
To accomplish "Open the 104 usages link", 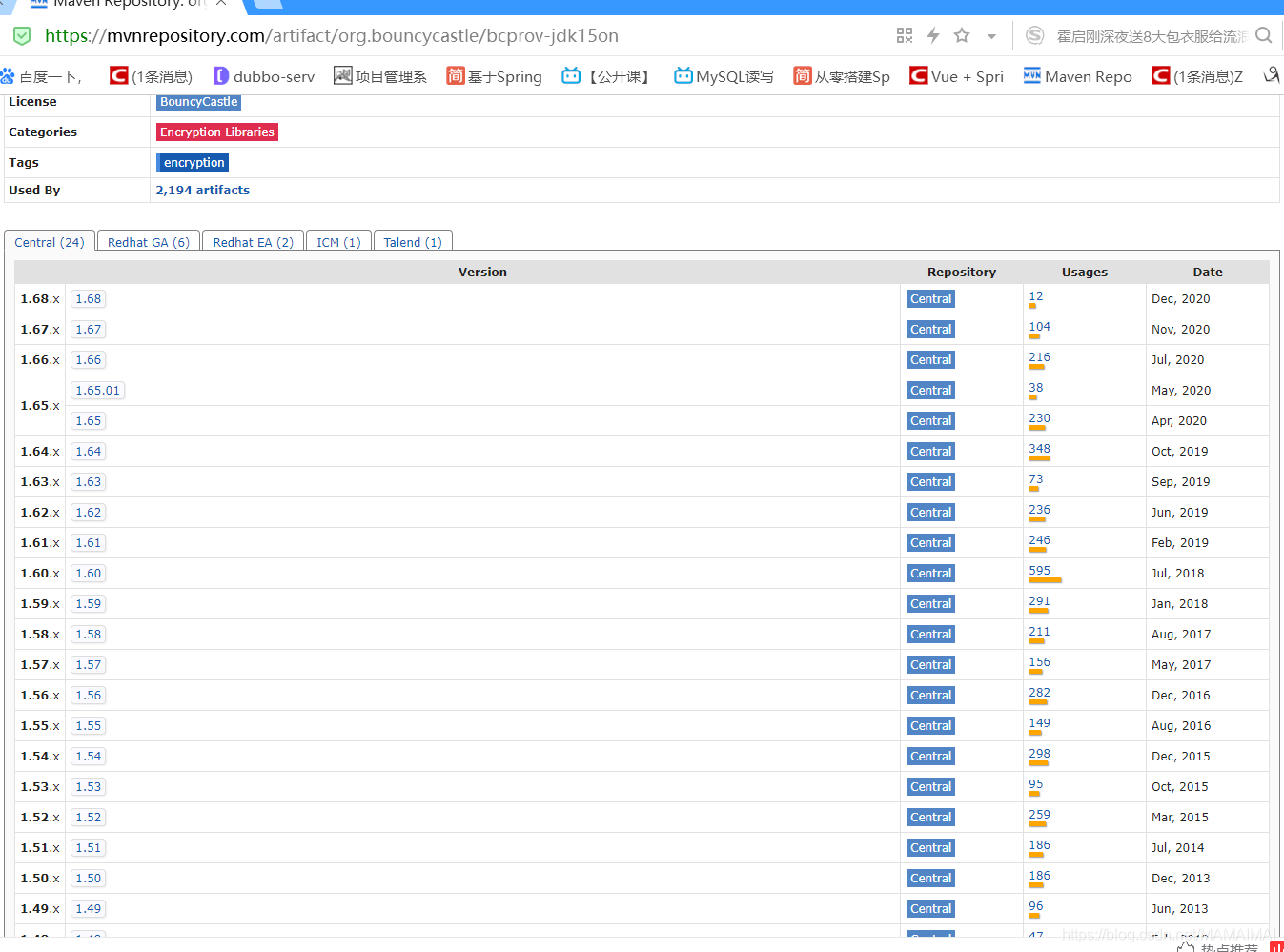I will click(1039, 327).
